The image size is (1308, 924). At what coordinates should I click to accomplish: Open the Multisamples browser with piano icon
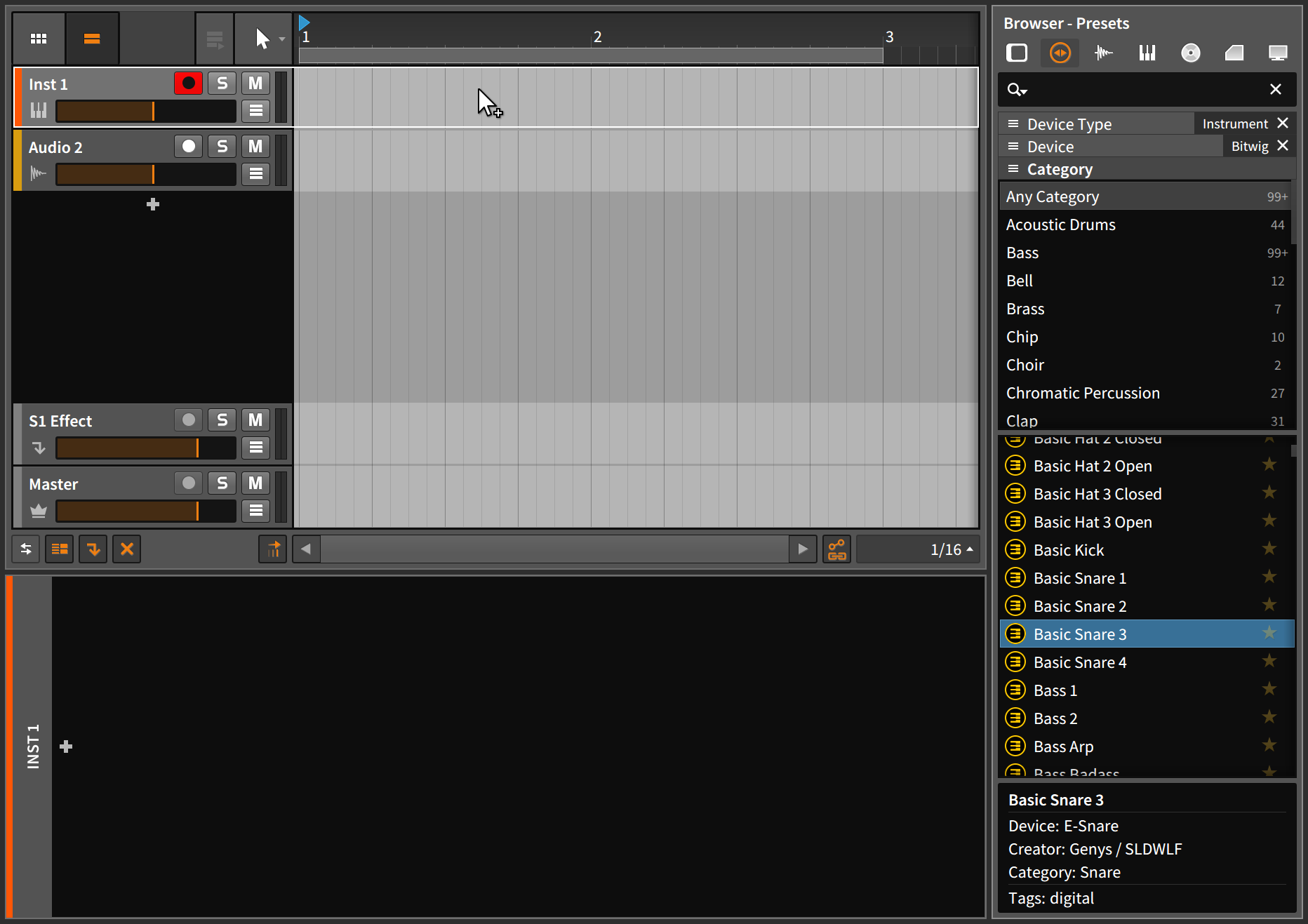[1147, 53]
